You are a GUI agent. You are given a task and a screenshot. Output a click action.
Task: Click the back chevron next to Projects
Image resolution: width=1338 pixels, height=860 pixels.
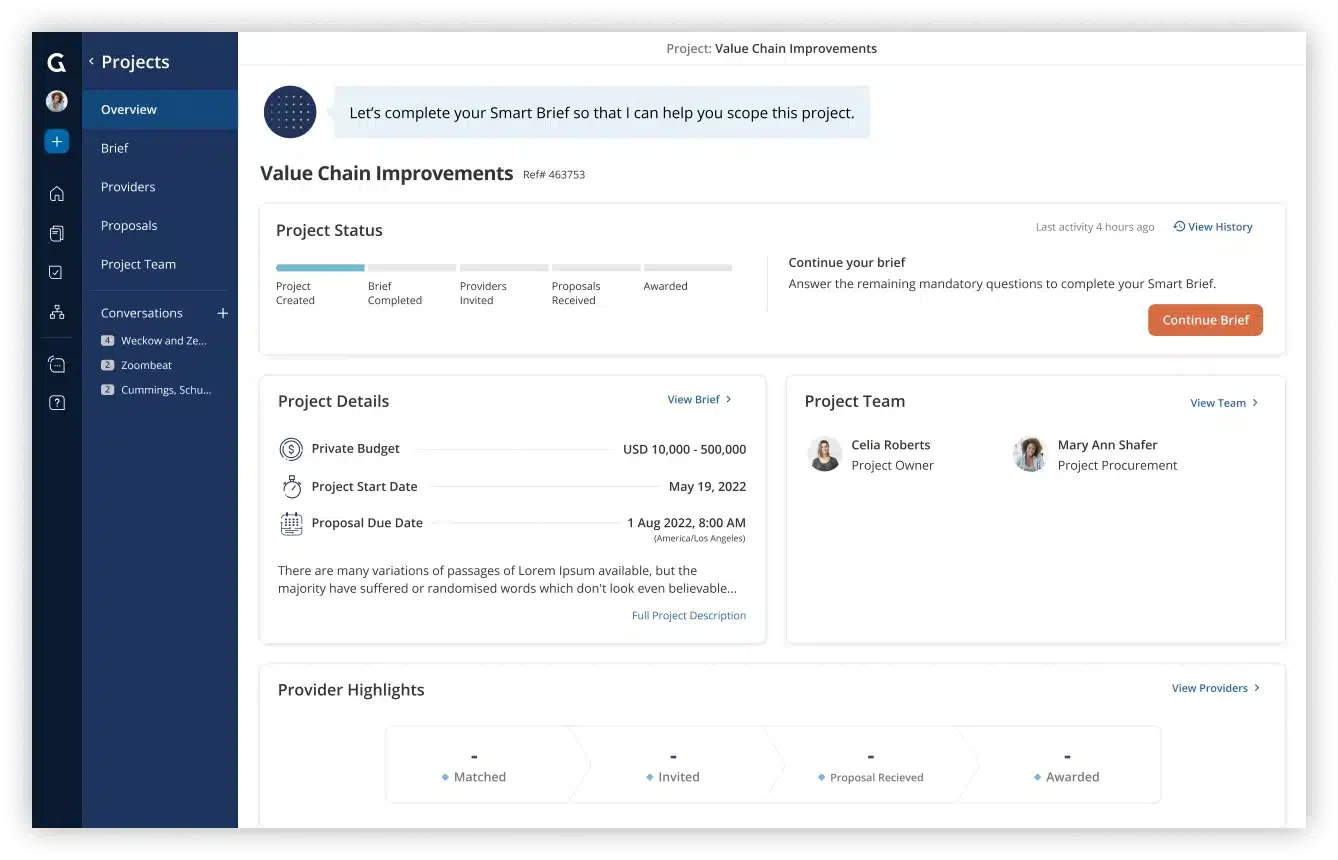[91, 62]
